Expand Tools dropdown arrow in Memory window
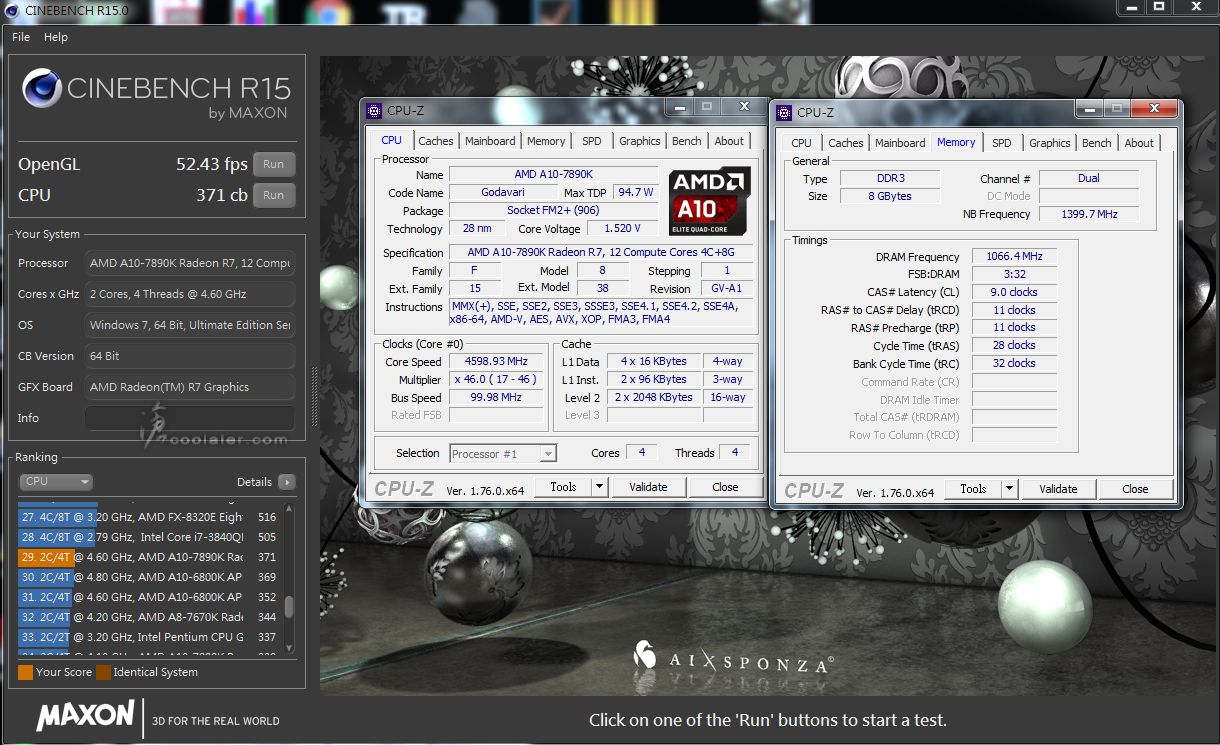The height and width of the screenshot is (745, 1220). (1009, 489)
